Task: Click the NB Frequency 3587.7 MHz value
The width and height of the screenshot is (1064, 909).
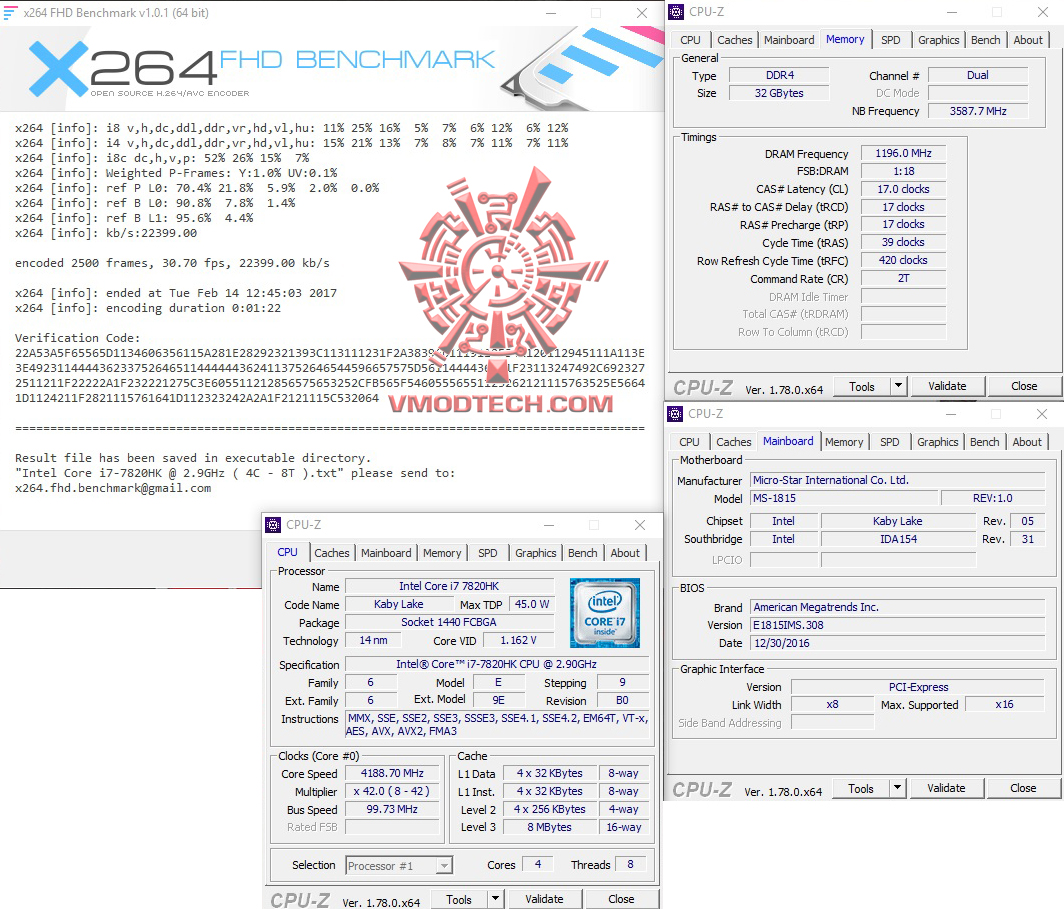Action: (x=978, y=111)
